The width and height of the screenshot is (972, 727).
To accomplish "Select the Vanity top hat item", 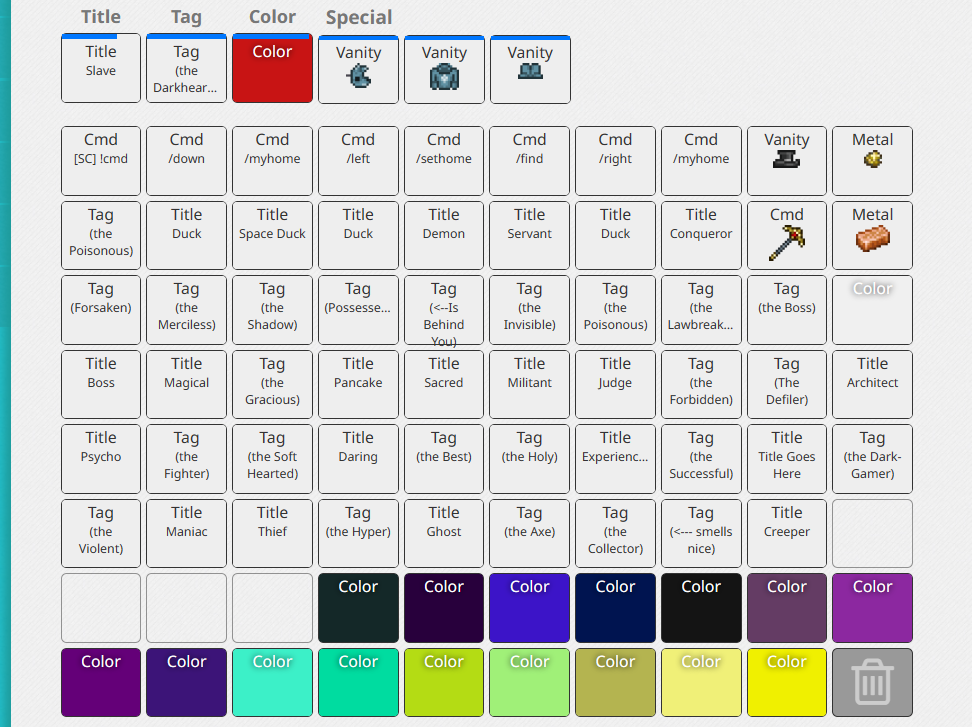I will [x=787, y=161].
